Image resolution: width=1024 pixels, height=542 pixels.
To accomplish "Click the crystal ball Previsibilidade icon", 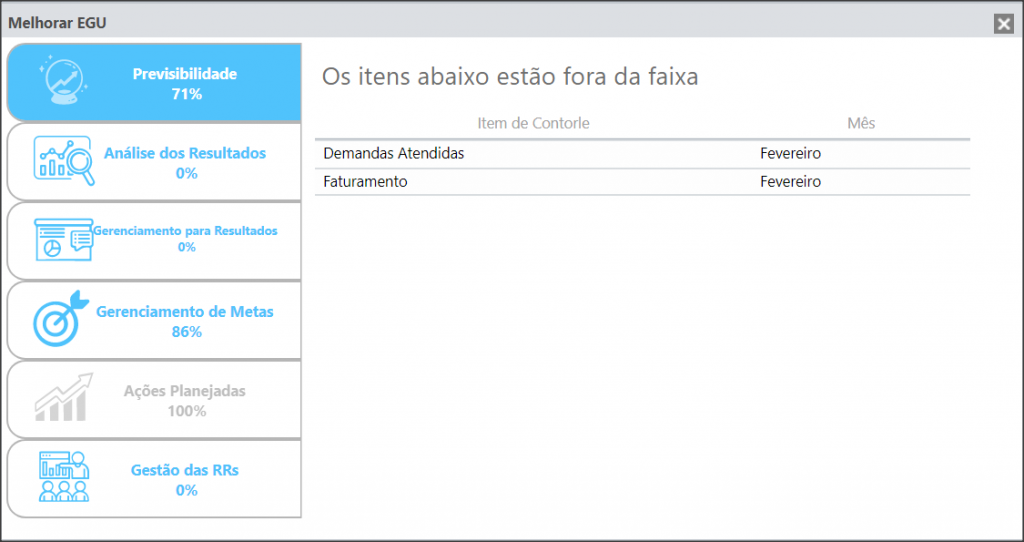I will coord(63,82).
